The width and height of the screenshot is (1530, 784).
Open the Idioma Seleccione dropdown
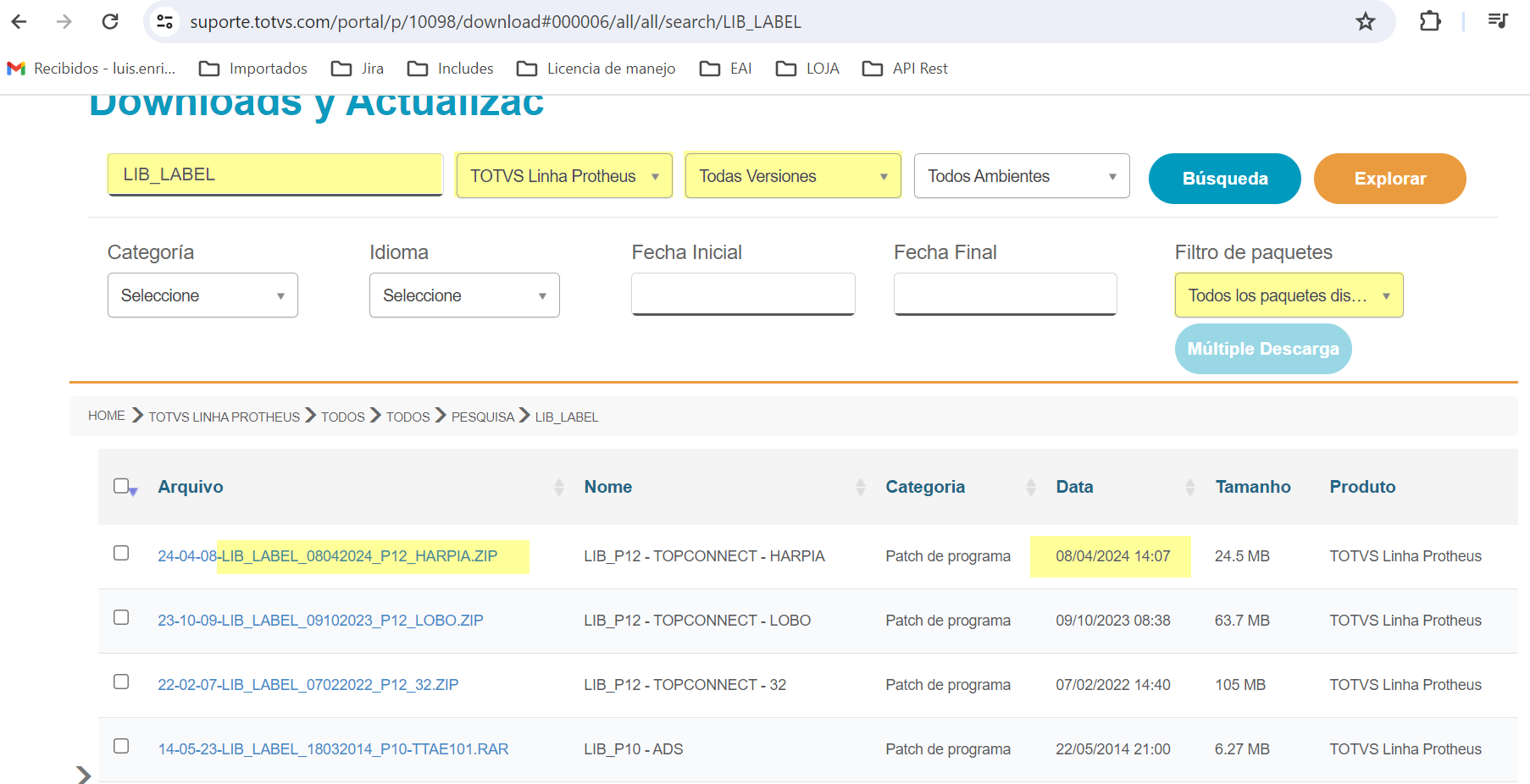(464, 295)
